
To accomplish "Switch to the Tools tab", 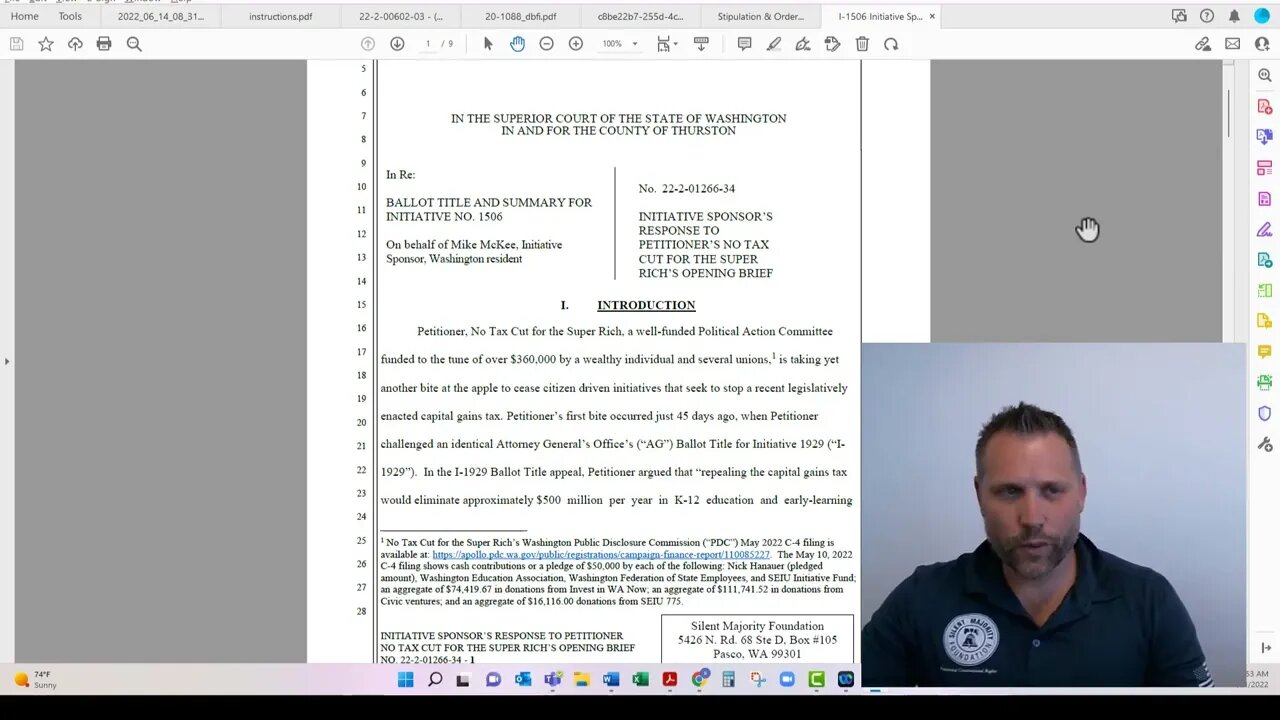I will tap(70, 16).
